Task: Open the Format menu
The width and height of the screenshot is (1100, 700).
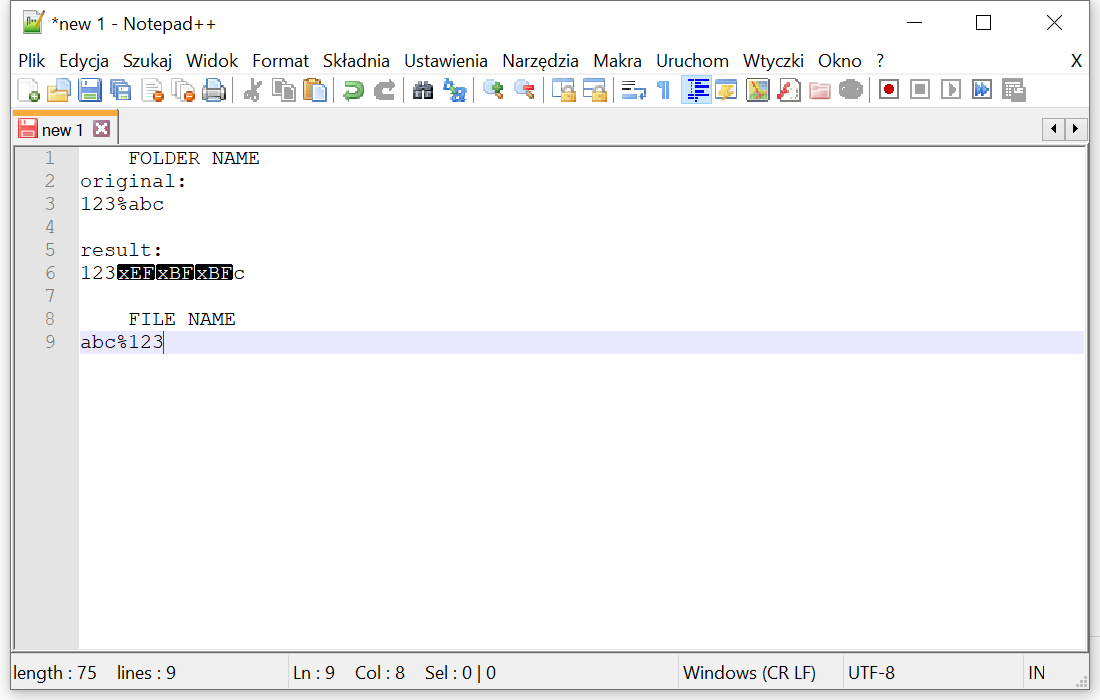Action: point(281,61)
